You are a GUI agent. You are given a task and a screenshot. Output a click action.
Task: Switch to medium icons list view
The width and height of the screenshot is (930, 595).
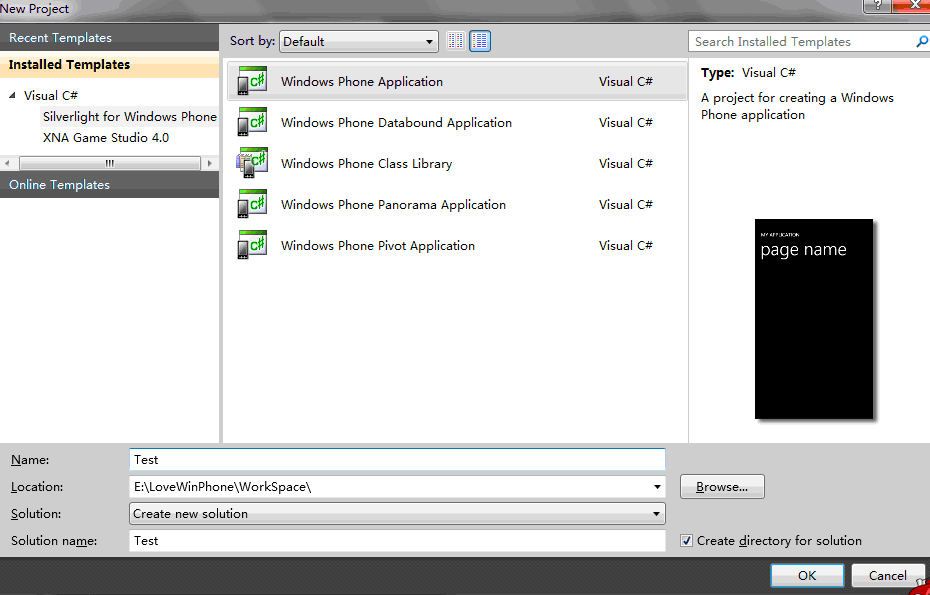480,41
